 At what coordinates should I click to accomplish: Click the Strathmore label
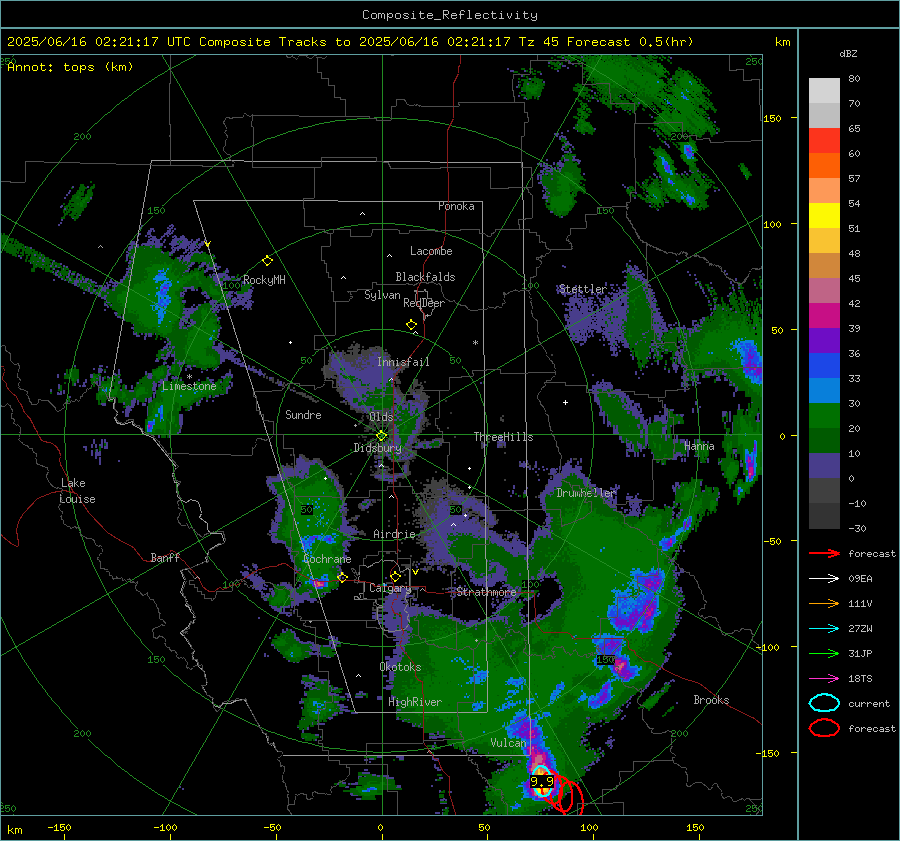point(486,592)
